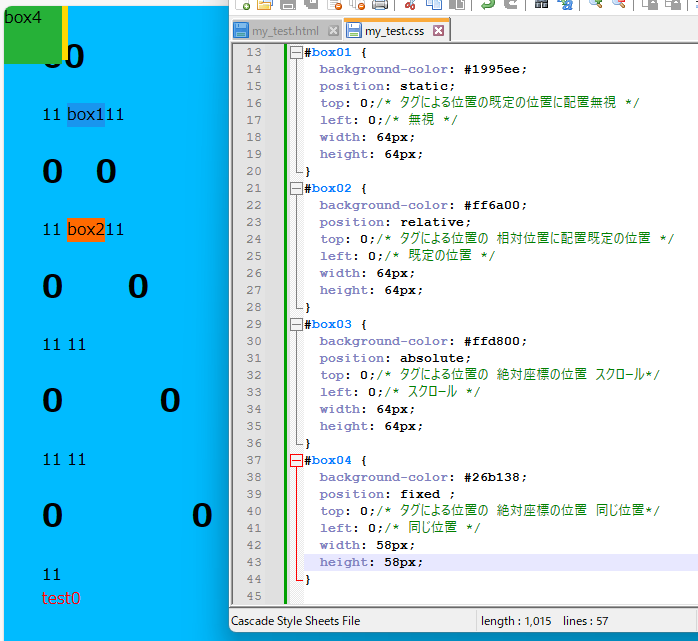Click the Open file folder icon

(265, 4)
